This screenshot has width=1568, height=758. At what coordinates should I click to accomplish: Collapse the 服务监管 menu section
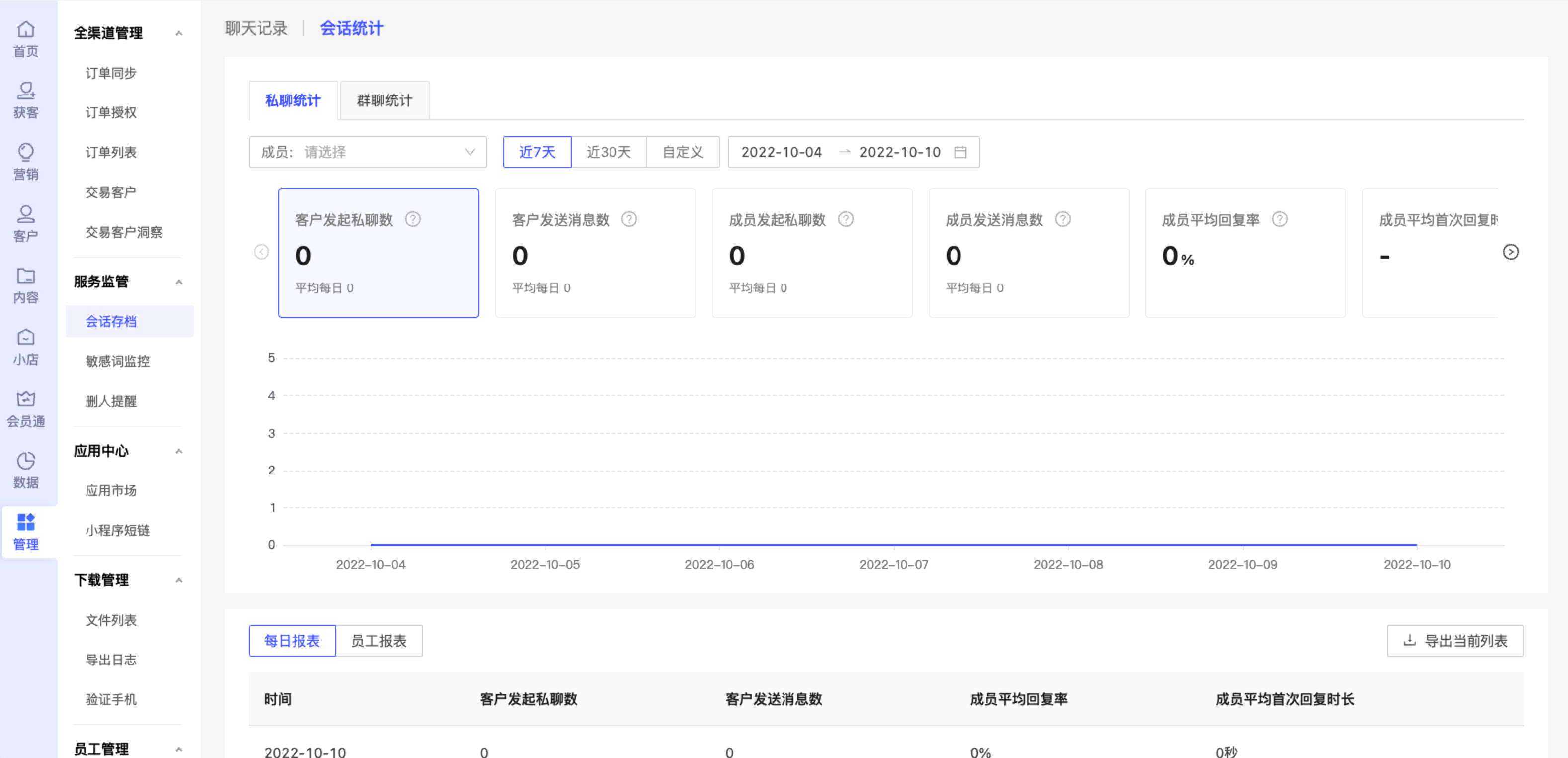point(179,282)
